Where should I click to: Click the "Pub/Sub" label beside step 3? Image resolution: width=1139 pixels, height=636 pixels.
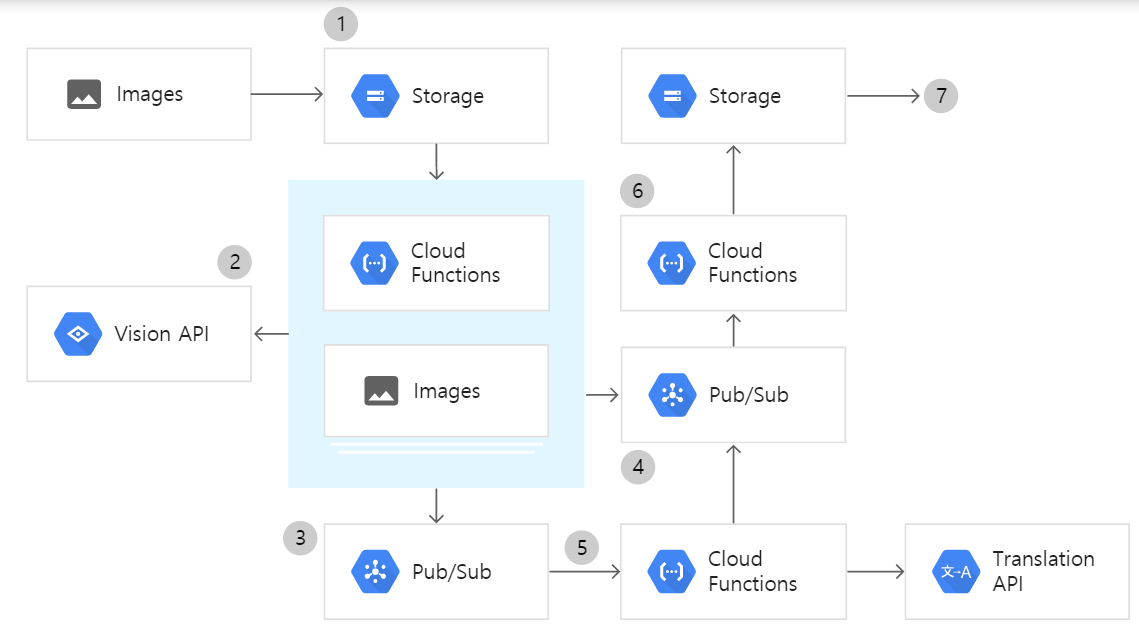(x=452, y=571)
